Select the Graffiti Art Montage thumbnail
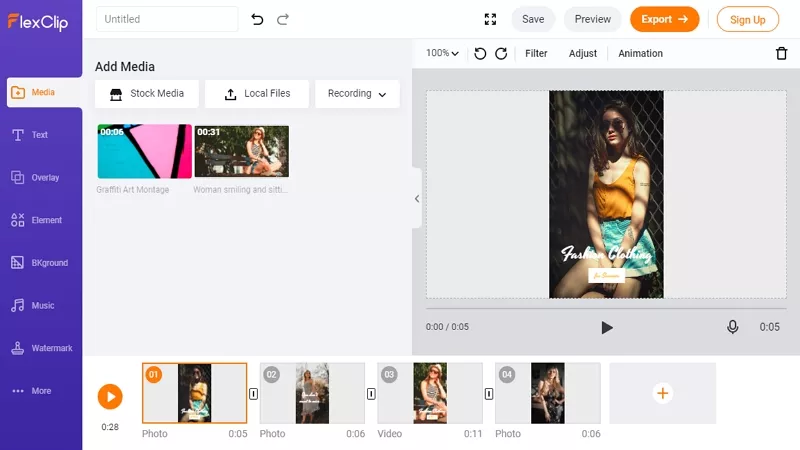Viewport: 800px width, 450px height. coord(144,152)
